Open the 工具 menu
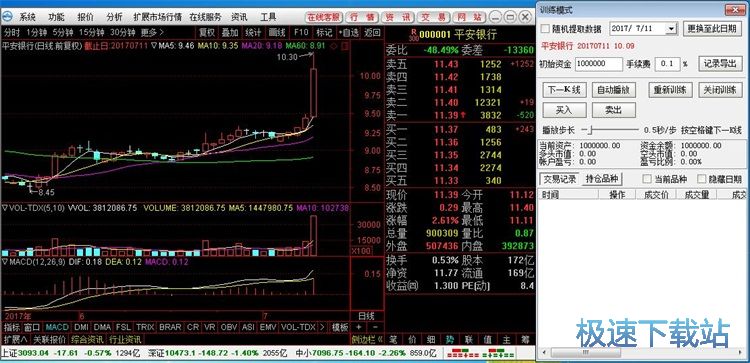 click(x=268, y=17)
